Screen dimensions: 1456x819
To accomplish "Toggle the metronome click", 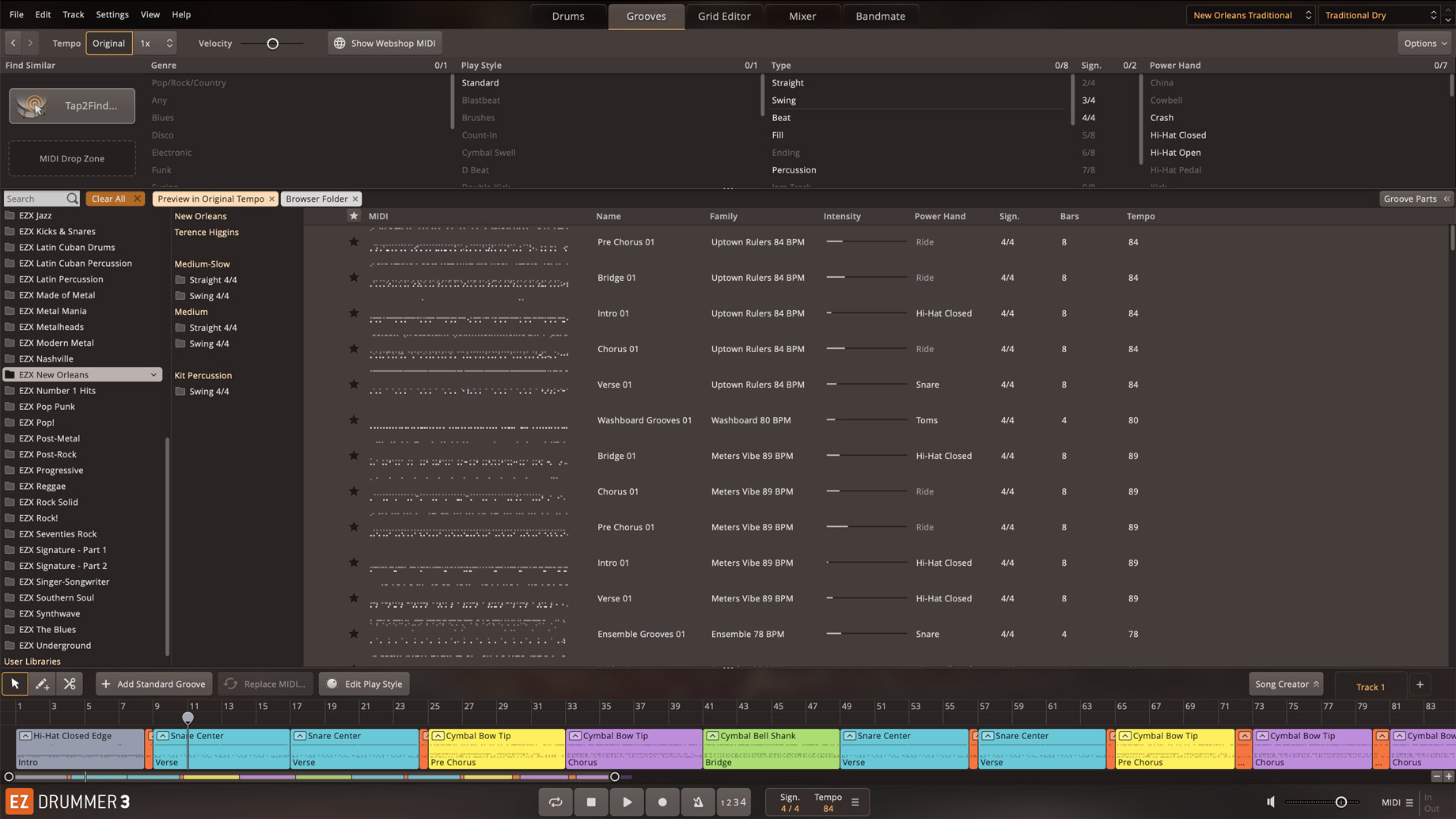I will [x=698, y=802].
